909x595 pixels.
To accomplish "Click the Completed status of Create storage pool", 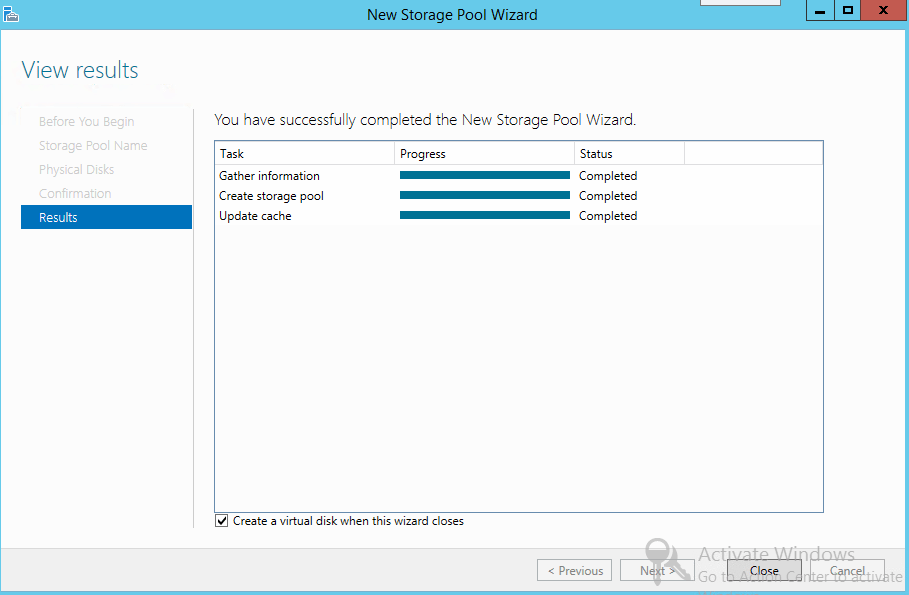I will tap(608, 195).
